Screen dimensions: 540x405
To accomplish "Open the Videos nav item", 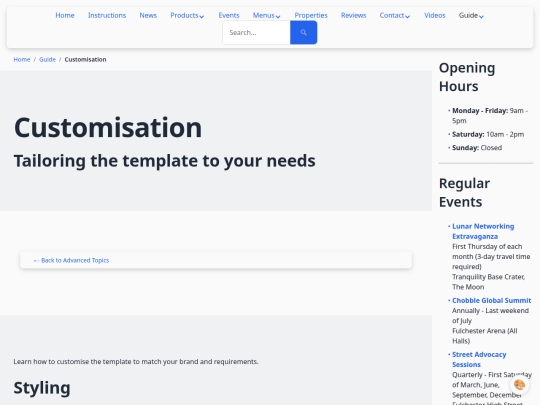I will (x=435, y=15).
